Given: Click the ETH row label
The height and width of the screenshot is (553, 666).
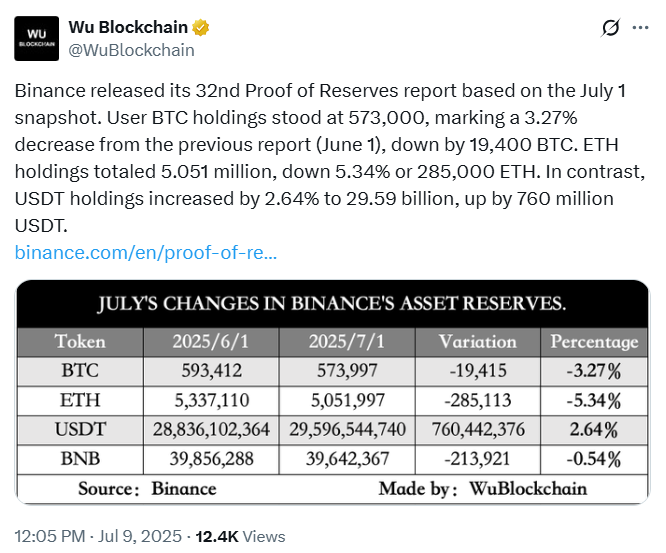Looking at the screenshot, I should tap(80, 401).
